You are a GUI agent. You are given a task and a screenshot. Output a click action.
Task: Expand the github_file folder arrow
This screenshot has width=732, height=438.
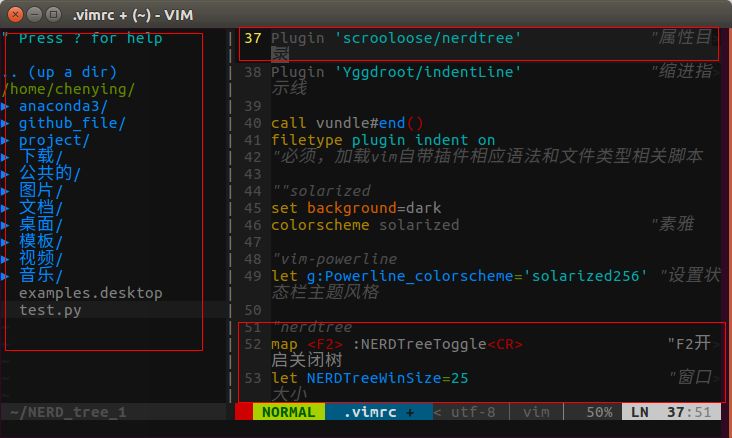[5, 123]
